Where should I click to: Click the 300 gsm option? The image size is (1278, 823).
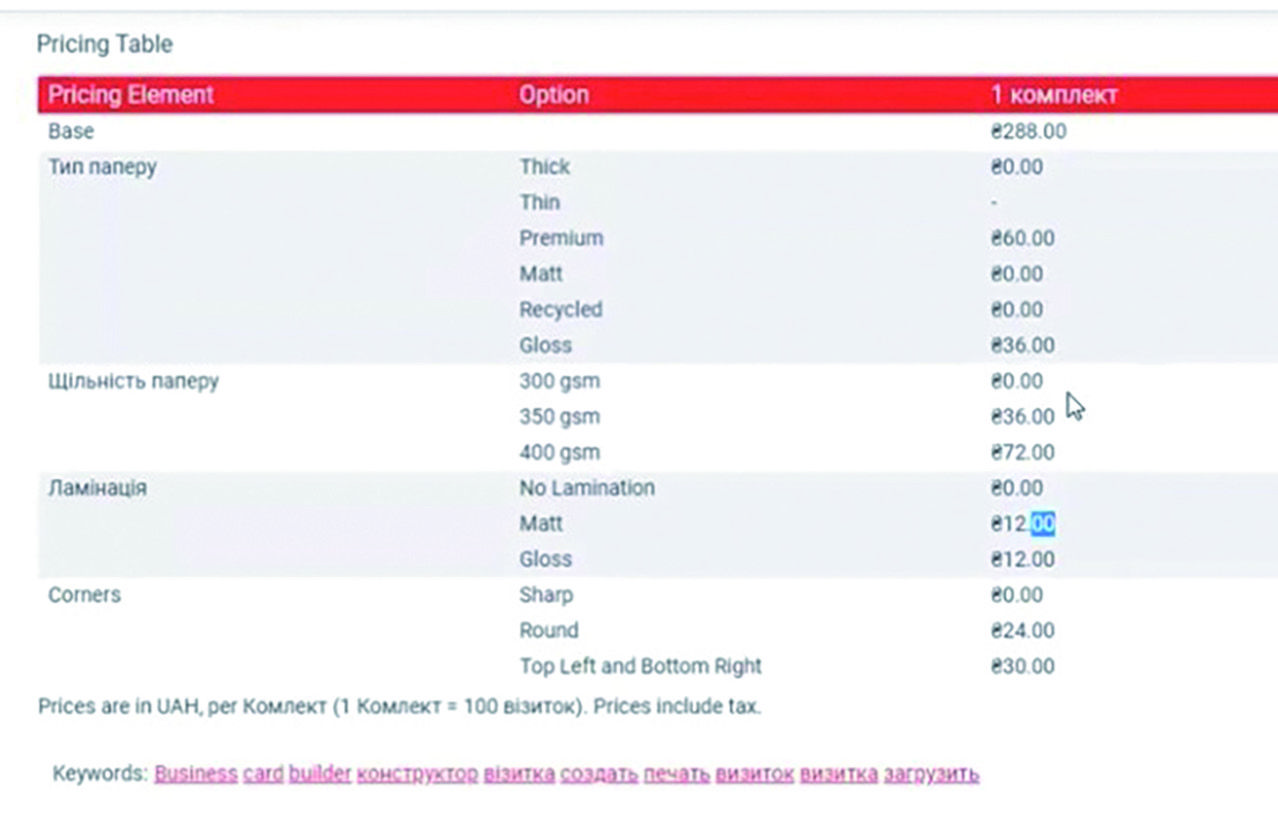[559, 381]
